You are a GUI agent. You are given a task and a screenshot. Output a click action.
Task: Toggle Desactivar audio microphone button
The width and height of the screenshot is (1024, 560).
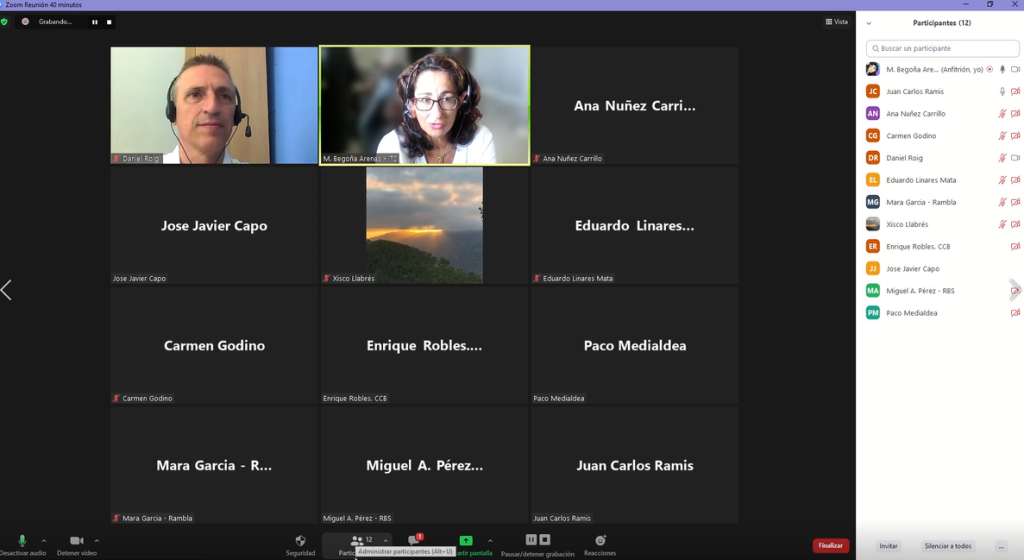click(x=22, y=541)
